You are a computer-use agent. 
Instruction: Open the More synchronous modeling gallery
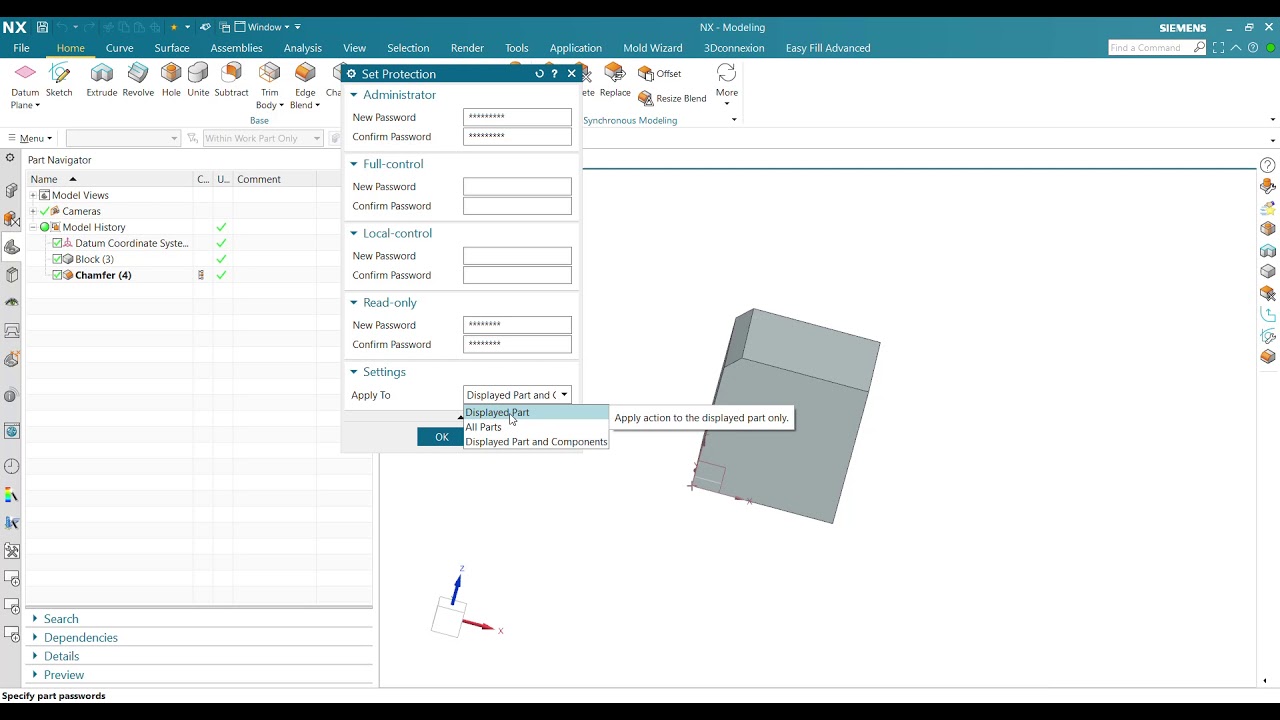click(727, 85)
